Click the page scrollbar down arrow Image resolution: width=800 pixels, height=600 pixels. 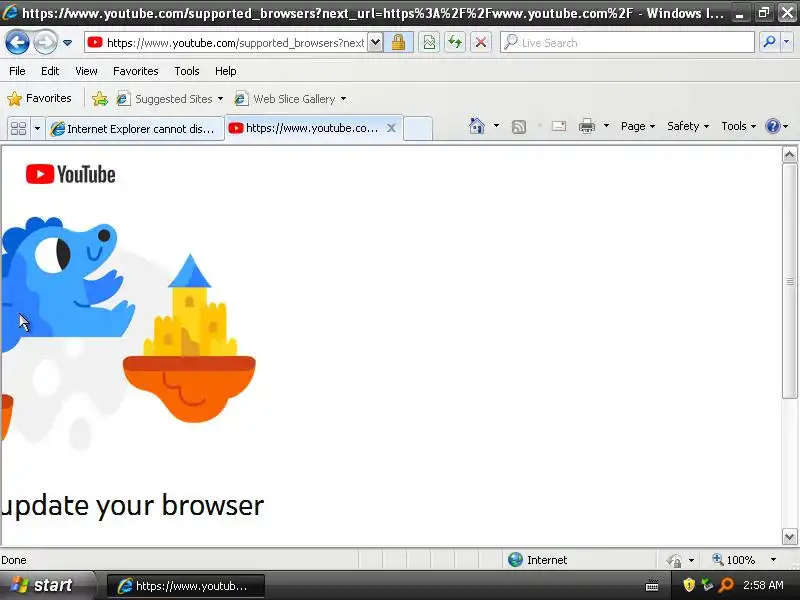point(789,536)
